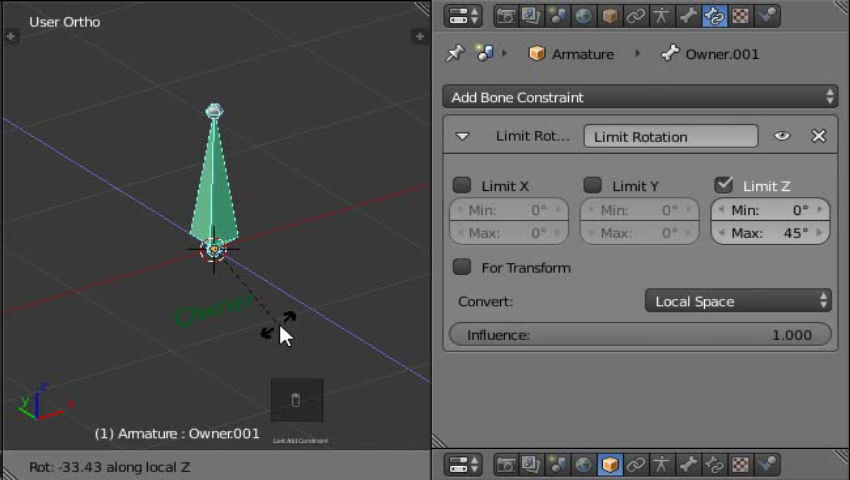The height and width of the screenshot is (480, 850).
Task: Click 'User Ortho' view label
Action: coord(65,22)
